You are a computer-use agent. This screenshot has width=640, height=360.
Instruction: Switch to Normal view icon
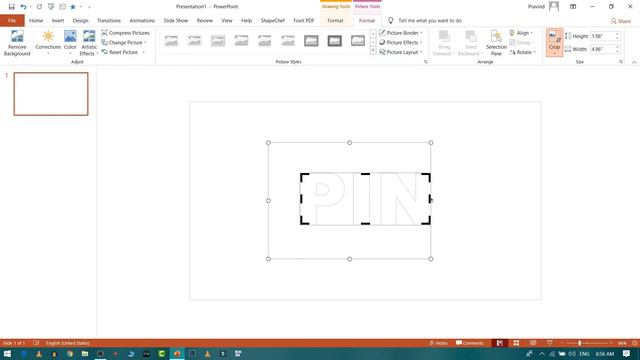[500, 343]
